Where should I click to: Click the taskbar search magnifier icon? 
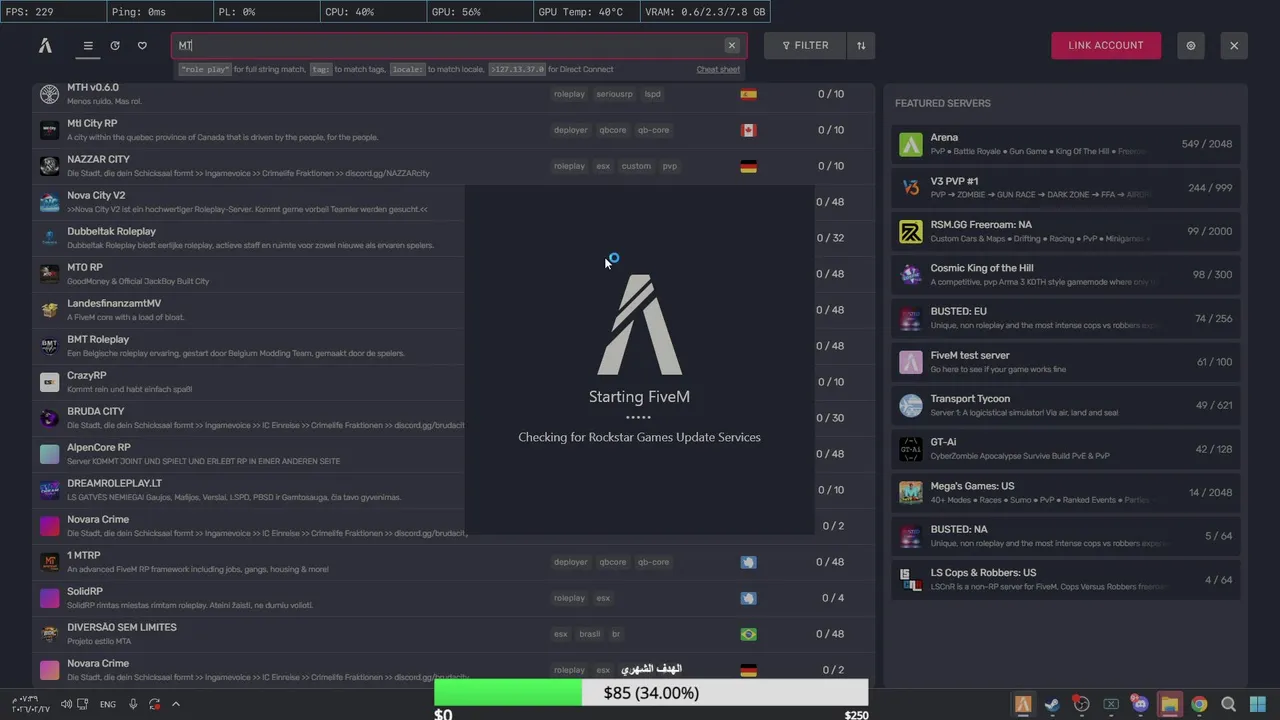tap(1229, 705)
